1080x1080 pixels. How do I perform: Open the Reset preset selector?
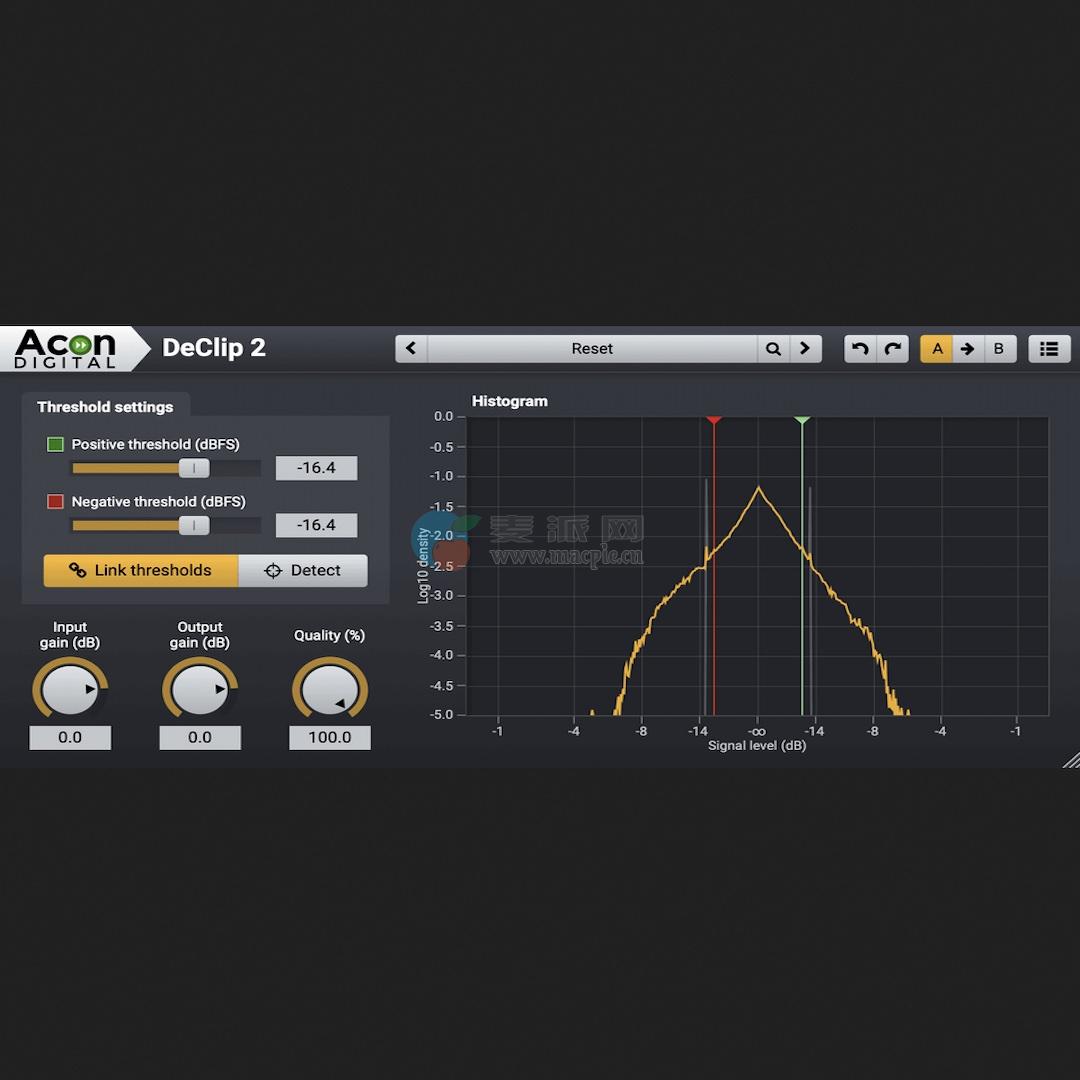[592, 348]
